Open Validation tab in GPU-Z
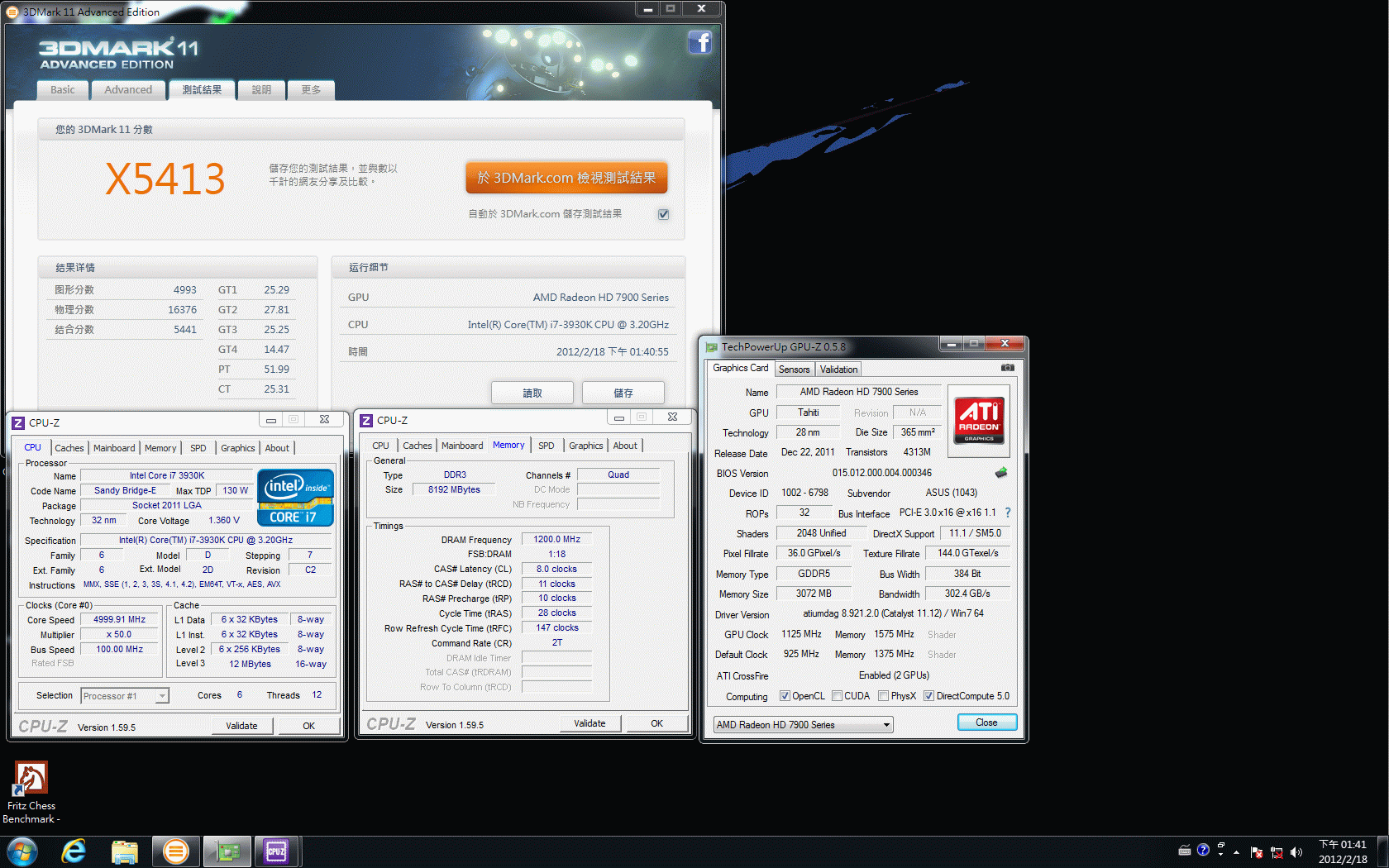The image size is (1389, 868). tap(839, 370)
